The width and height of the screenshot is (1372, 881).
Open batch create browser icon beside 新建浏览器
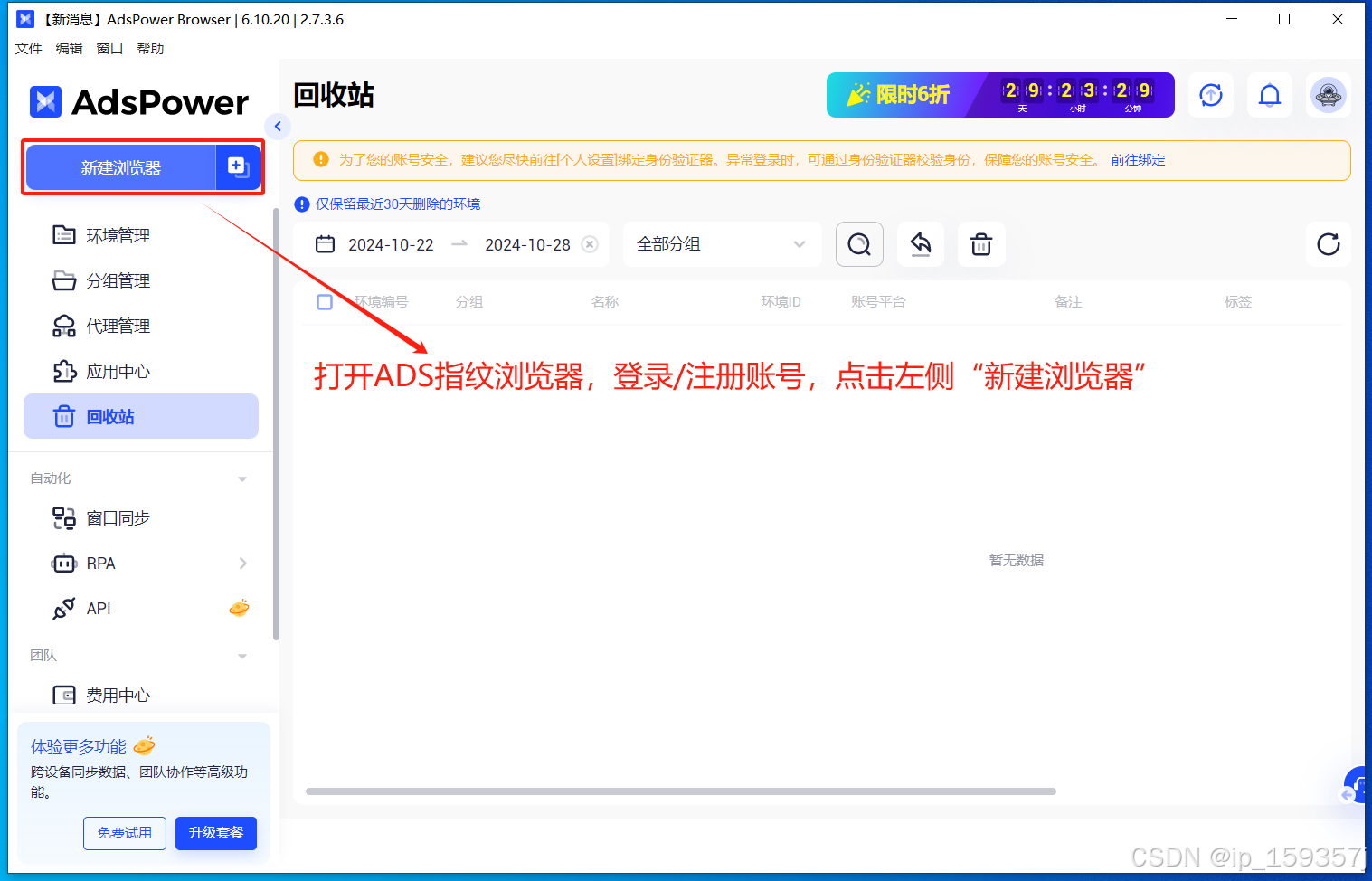[x=239, y=167]
